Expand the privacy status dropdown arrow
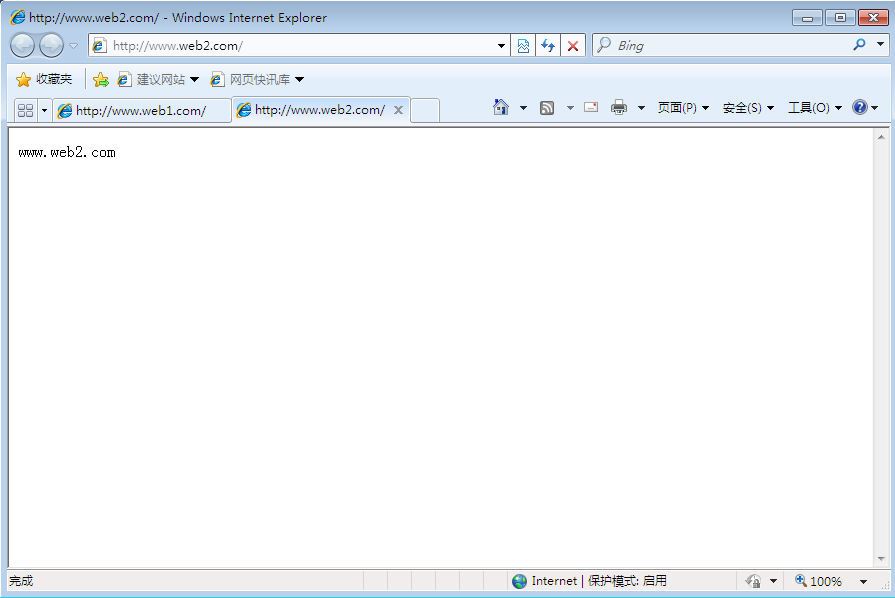The image size is (895, 598). click(773, 581)
